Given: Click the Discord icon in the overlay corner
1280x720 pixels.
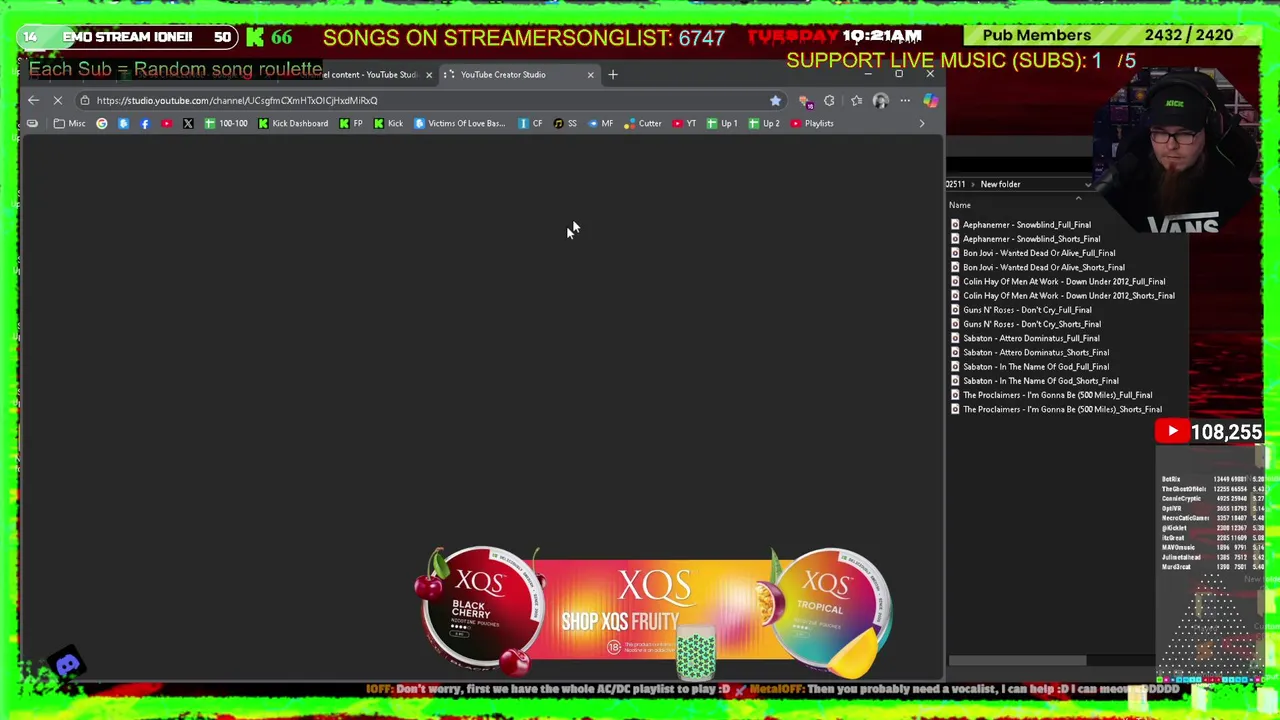Looking at the screenshot, I should coord(68,665).
